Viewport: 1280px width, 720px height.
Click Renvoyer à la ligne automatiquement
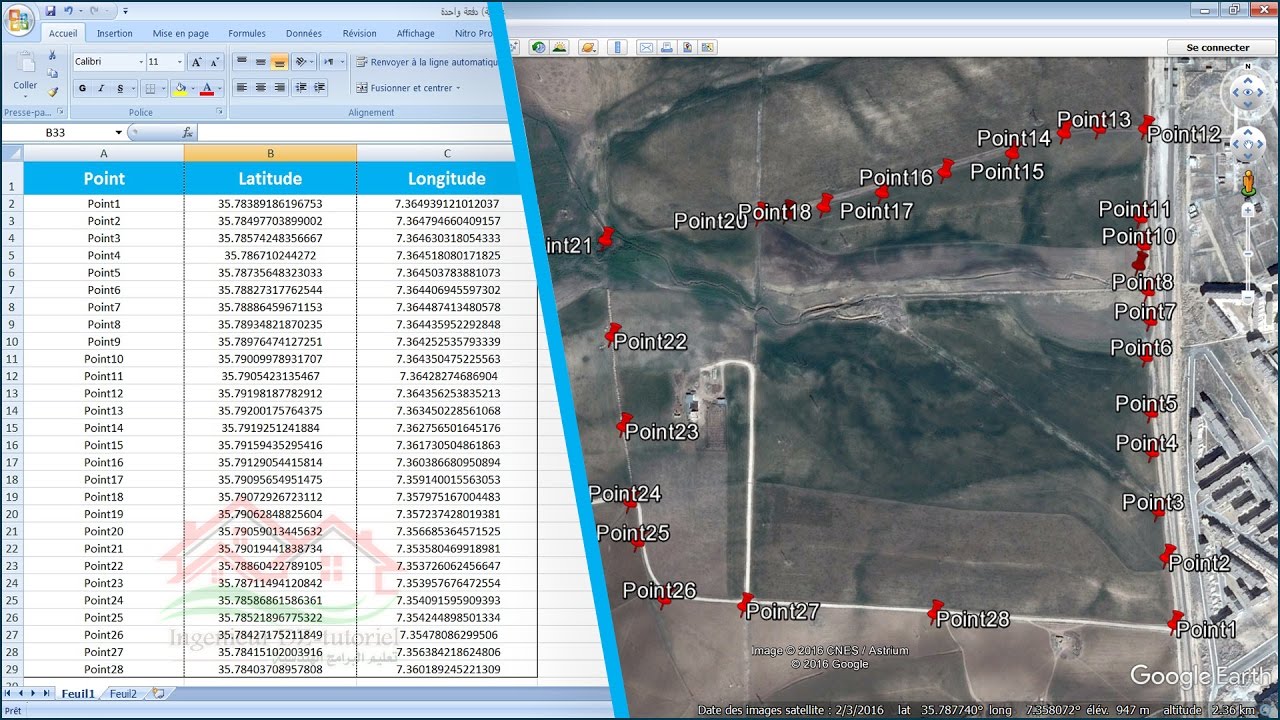427,62
